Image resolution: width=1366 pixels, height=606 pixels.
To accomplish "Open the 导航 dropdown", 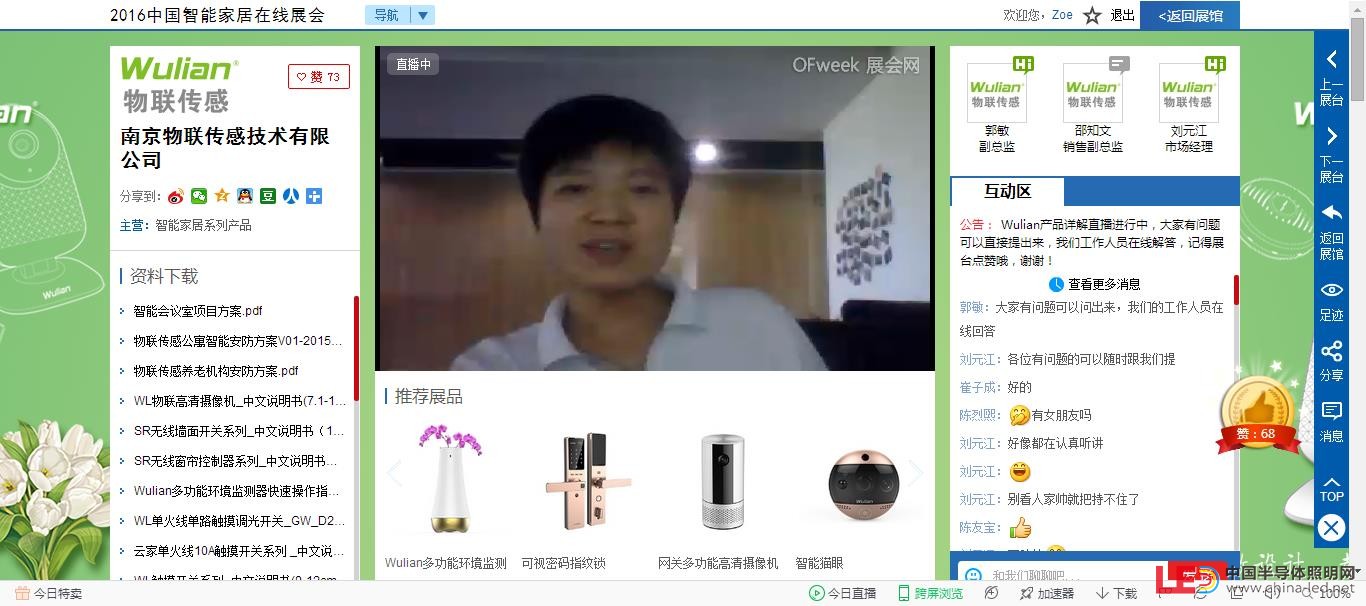I will click(400, 15).
